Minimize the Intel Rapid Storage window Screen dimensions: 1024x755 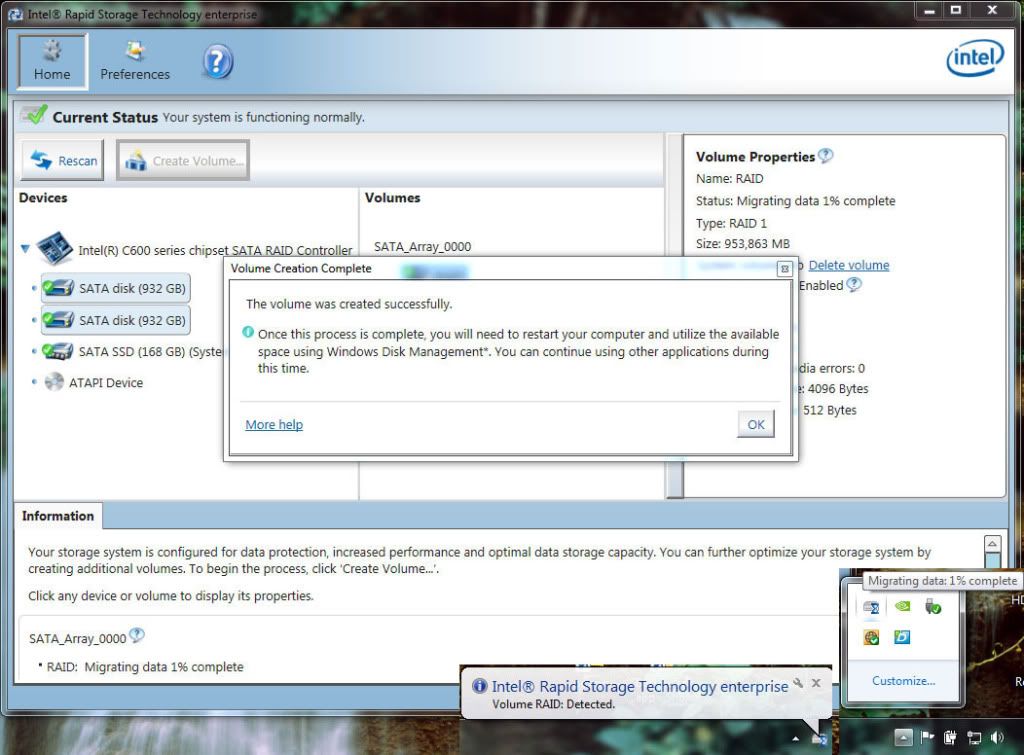click(x=930, y=10)
